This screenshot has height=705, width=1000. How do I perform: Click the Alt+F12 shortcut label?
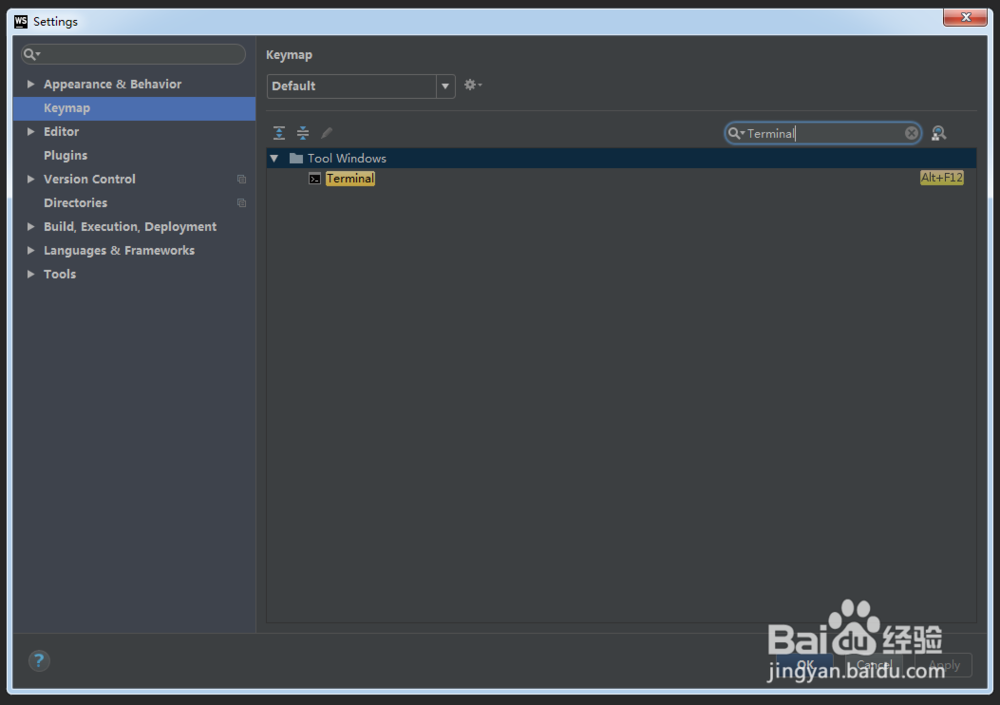[x=941, y=178]
